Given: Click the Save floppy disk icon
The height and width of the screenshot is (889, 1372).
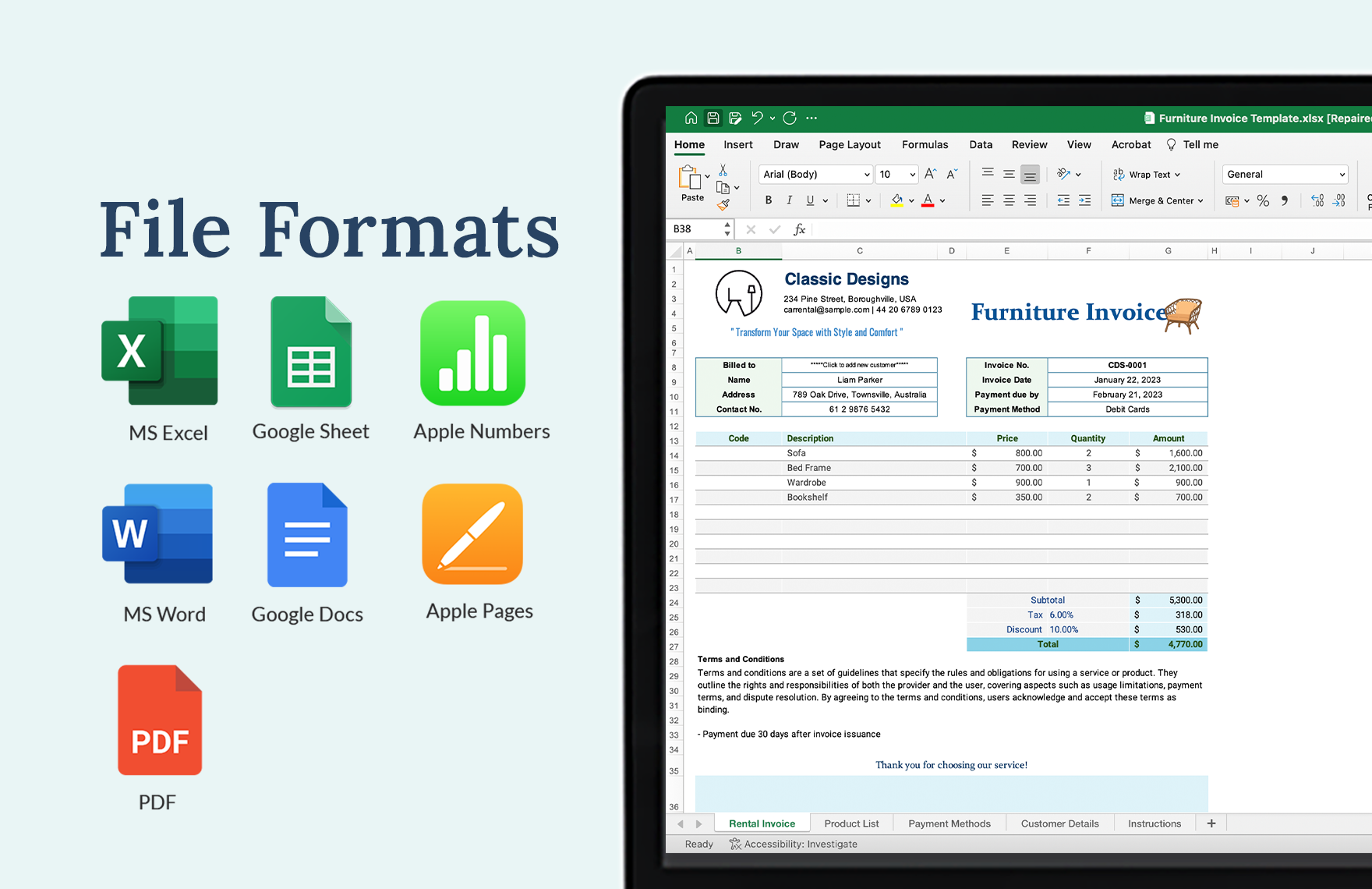Looking at the screenshot, I should [713, 118].
